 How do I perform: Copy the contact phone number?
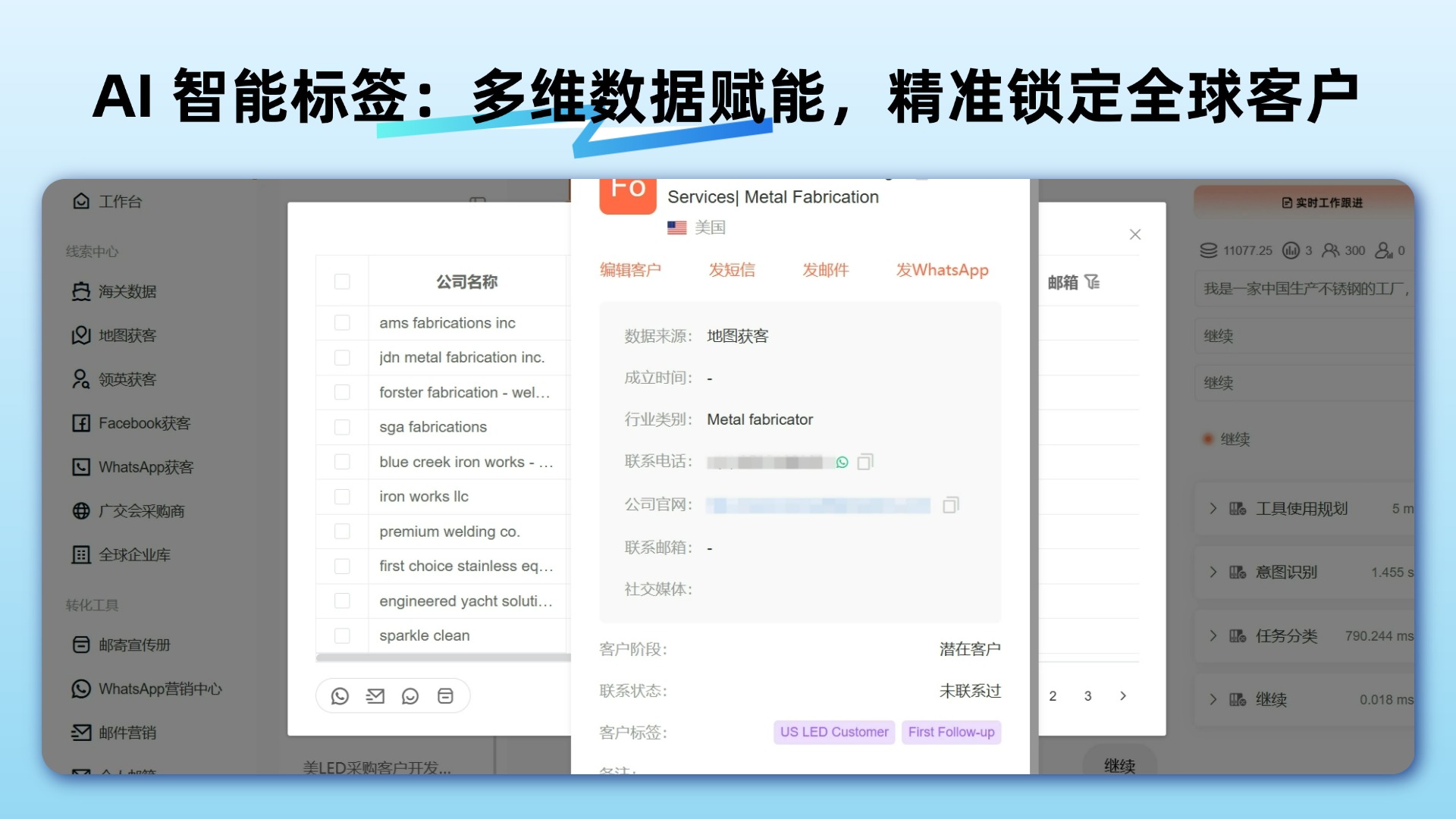point(865,462)
